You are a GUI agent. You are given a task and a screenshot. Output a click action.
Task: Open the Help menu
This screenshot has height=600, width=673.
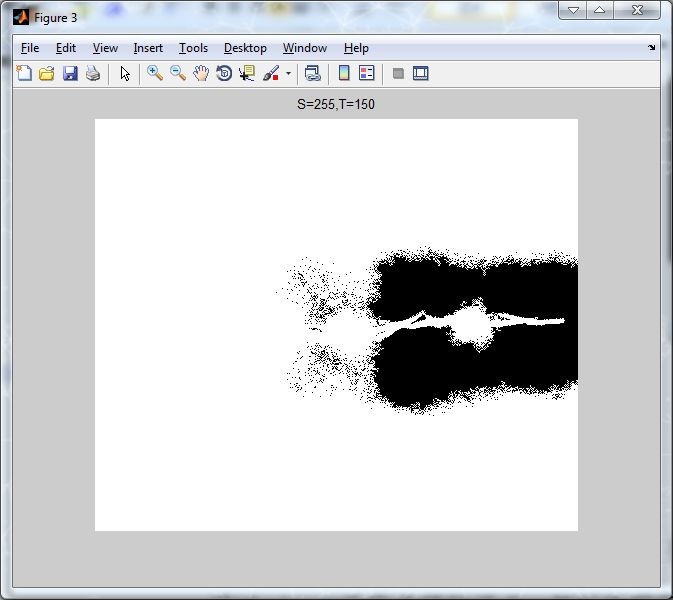point(356,48)
